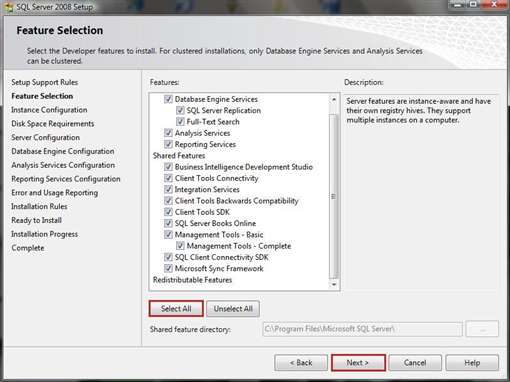The image size is (510, 382).
Task: Select the Database Engine Configuration step
Action: 63,151
